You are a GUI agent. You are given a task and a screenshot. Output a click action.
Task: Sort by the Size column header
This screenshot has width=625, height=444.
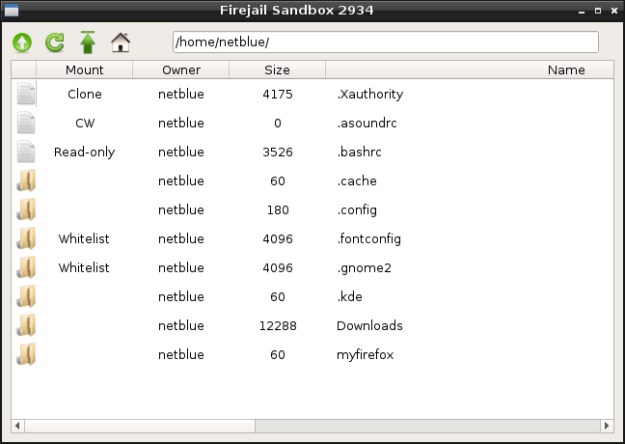point(277,70)
